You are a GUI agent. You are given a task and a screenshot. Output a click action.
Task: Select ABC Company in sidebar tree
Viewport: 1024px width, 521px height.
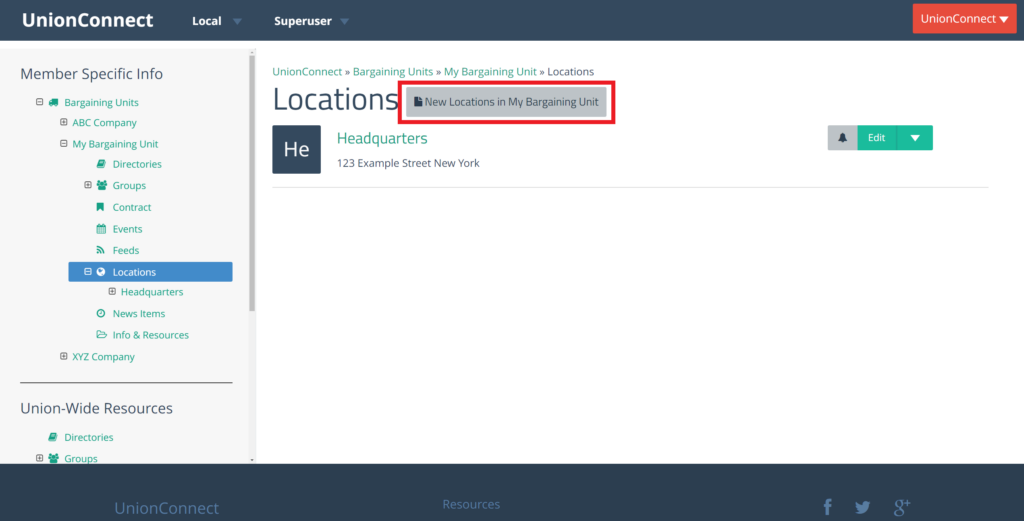point(104,123)
